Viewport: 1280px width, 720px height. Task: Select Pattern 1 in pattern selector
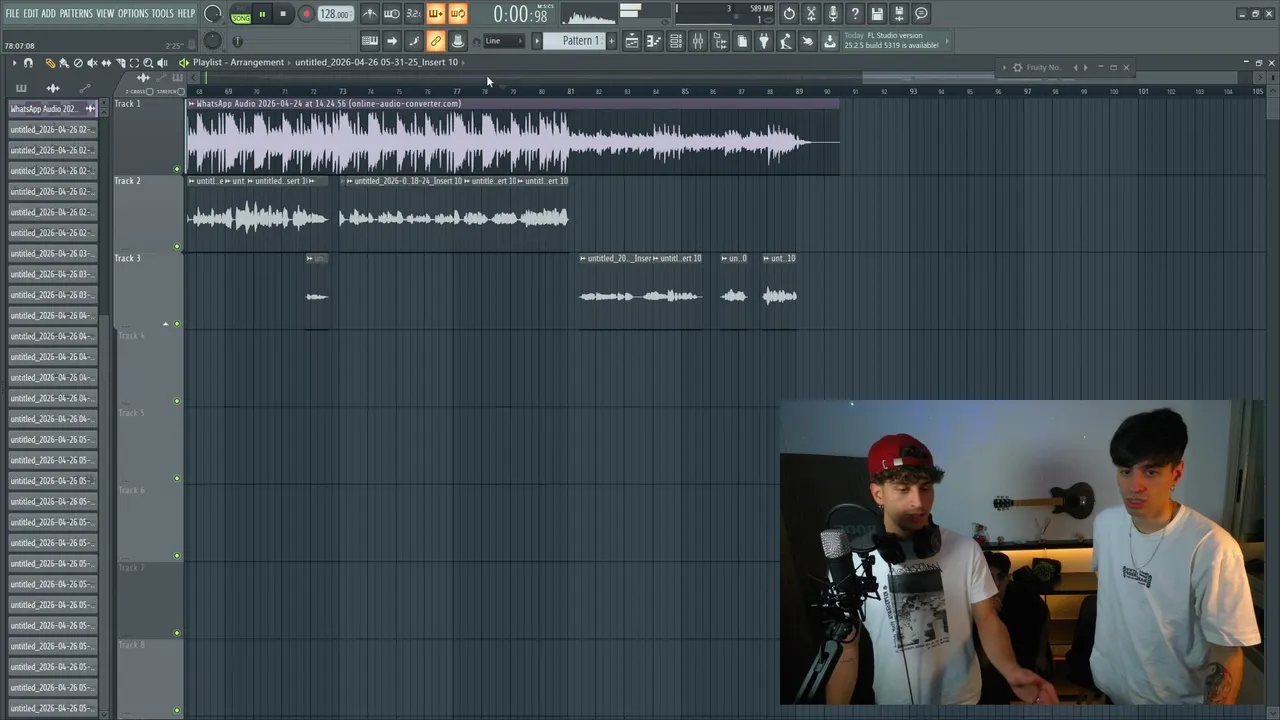click(573, 41)
